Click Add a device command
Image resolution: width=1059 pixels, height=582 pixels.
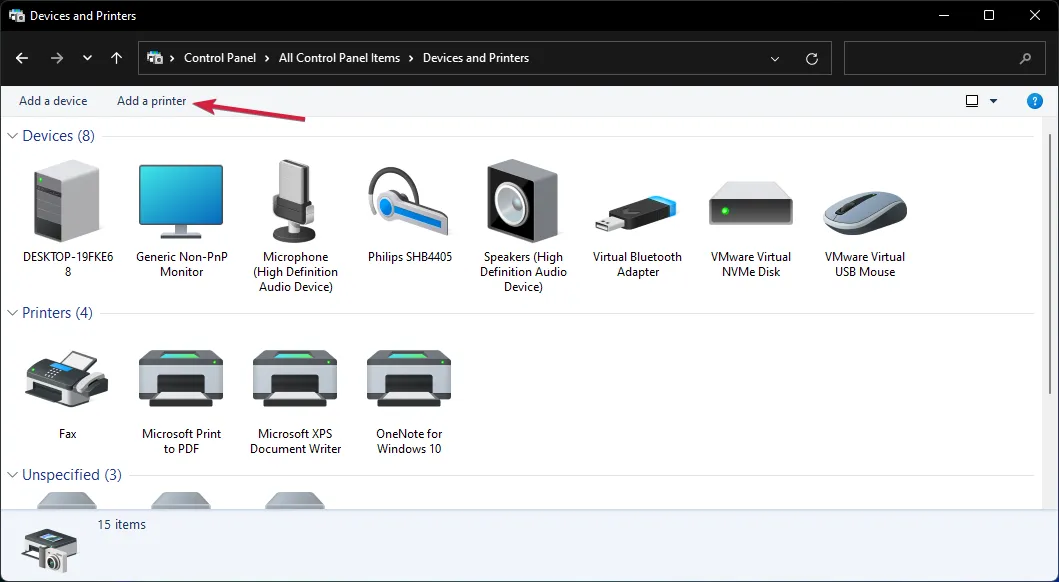(53, 101)
